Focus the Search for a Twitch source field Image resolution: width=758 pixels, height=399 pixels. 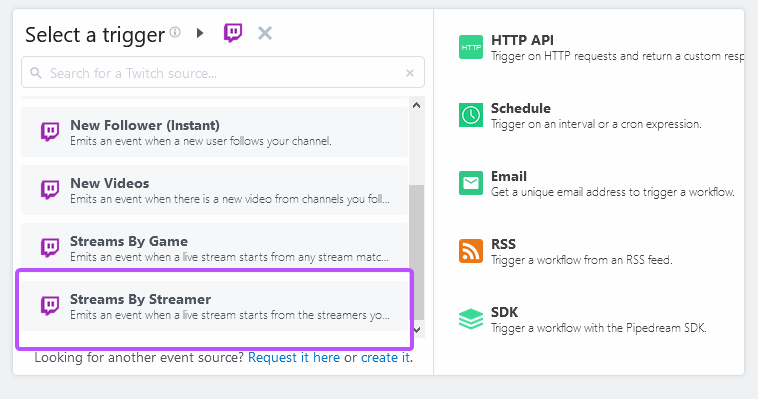[223, 73]
